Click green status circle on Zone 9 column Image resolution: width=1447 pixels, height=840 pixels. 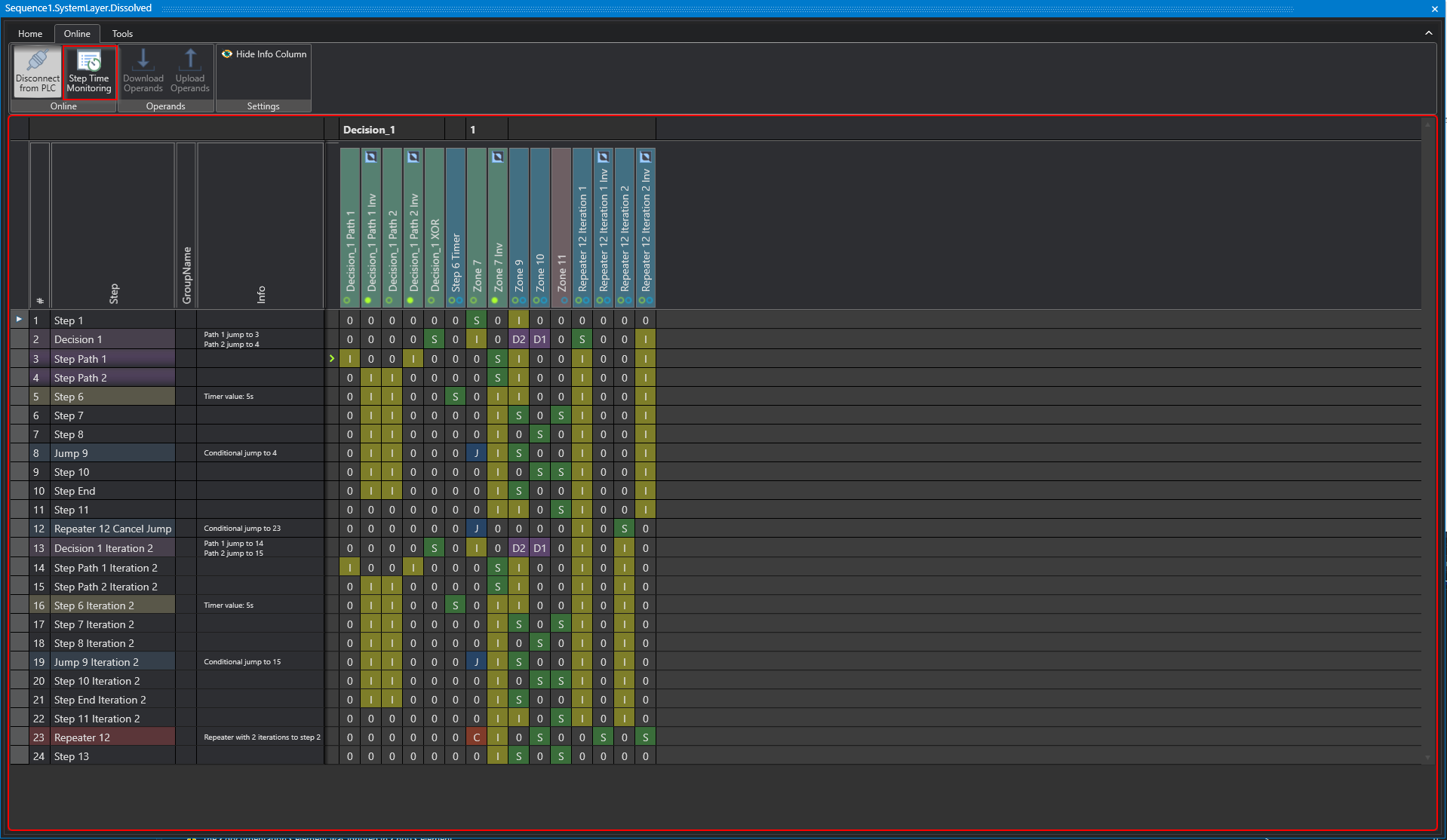point(515,300)
